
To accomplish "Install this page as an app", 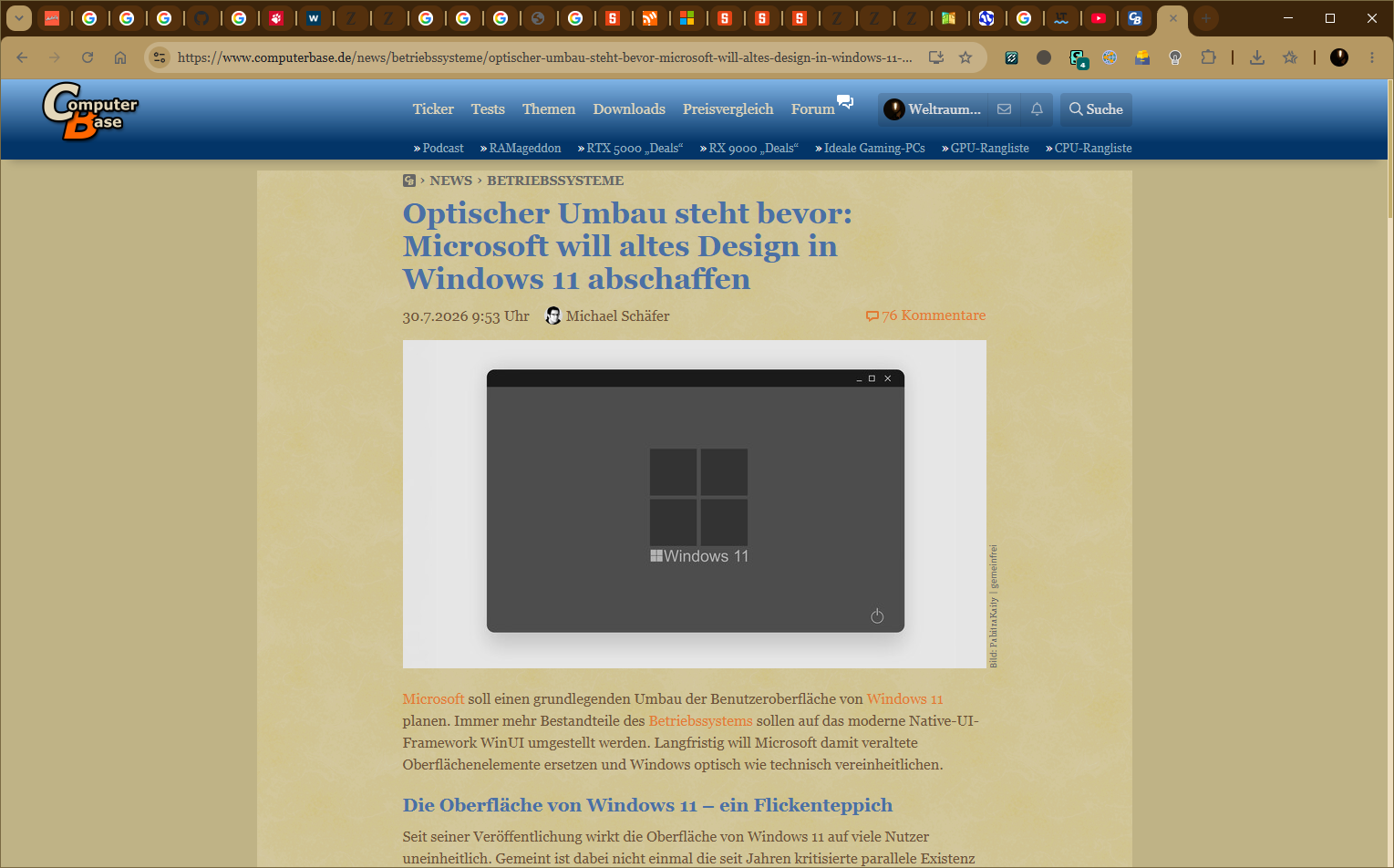I will (x=936, y=57).
